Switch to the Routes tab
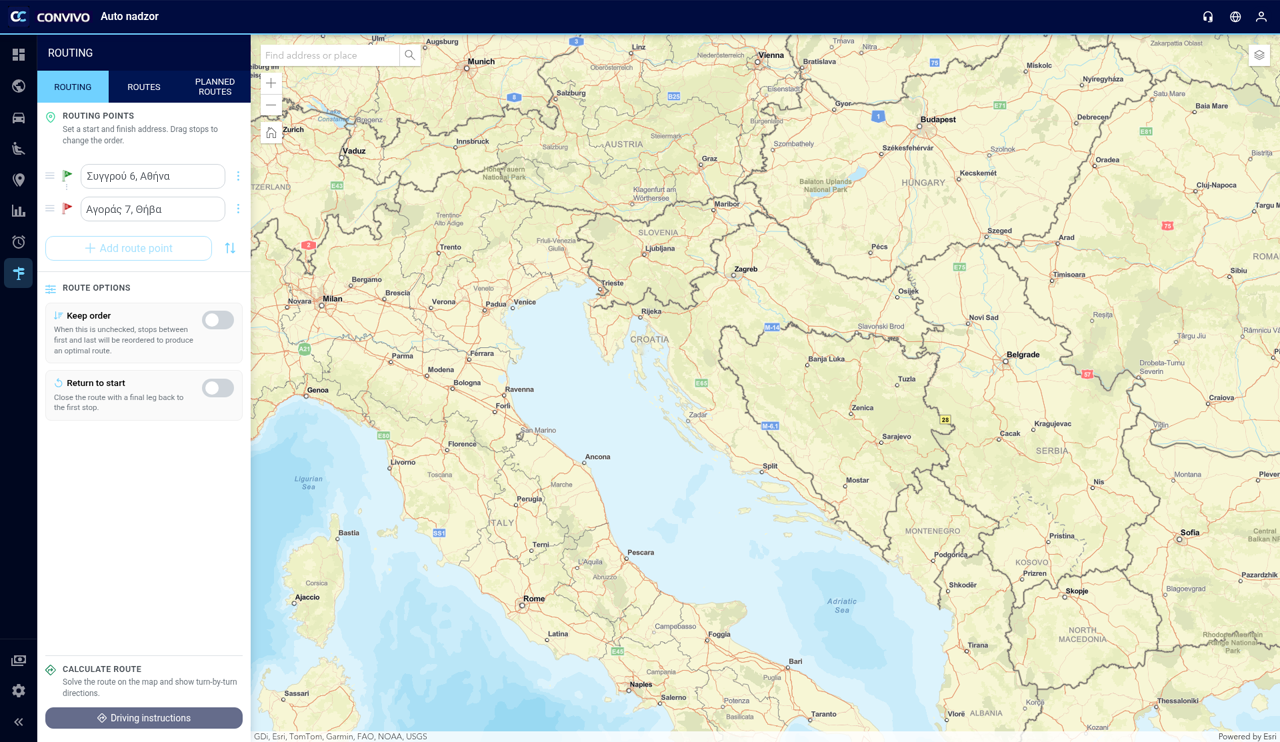 click(144, 87)
